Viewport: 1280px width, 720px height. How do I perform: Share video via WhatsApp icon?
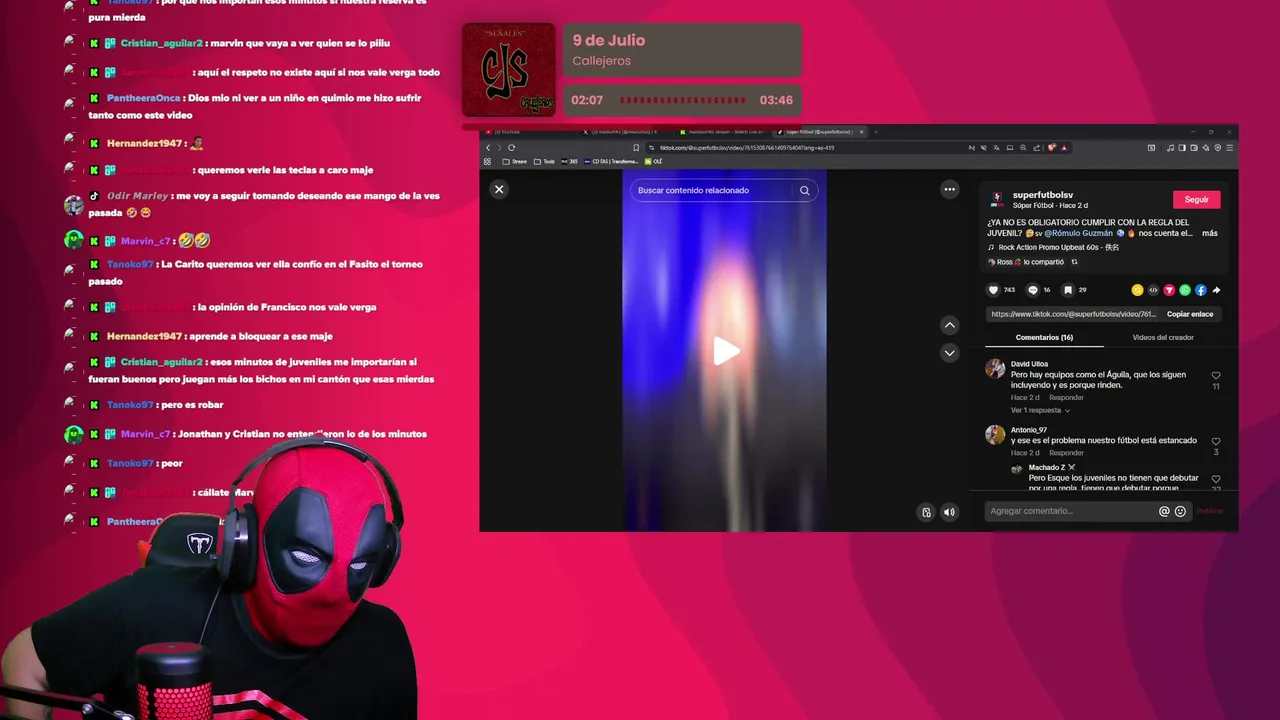[1185, 290]
